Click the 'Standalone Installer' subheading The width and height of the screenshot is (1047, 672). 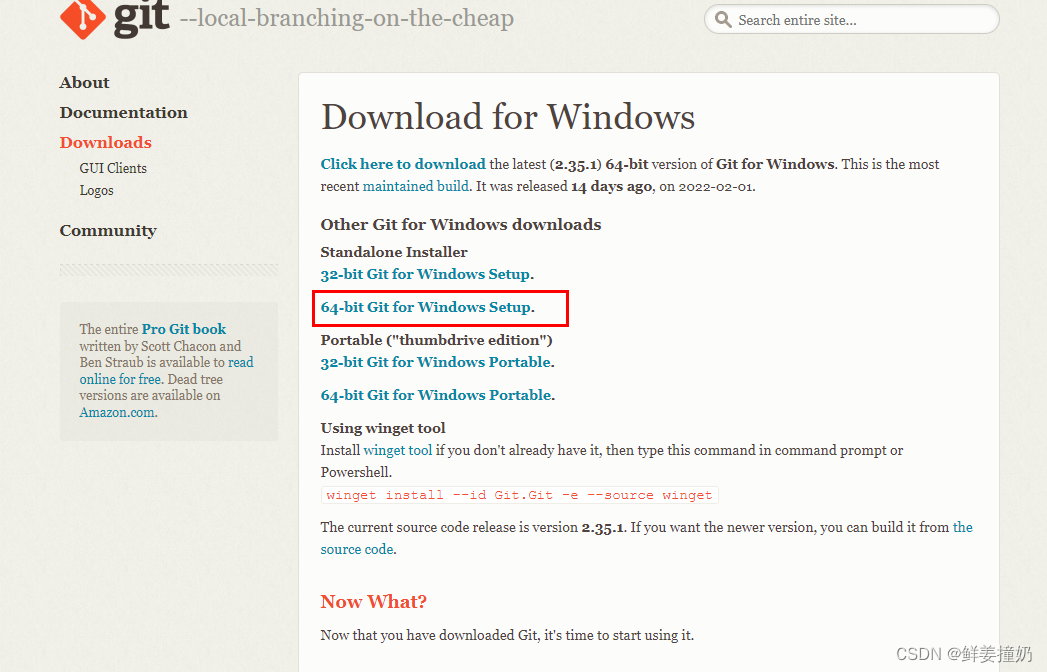(394, 252)
